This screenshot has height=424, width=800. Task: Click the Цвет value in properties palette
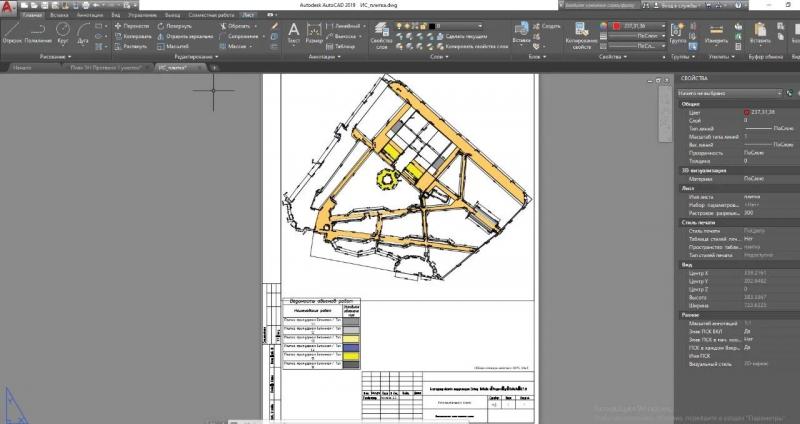point(763,112)
